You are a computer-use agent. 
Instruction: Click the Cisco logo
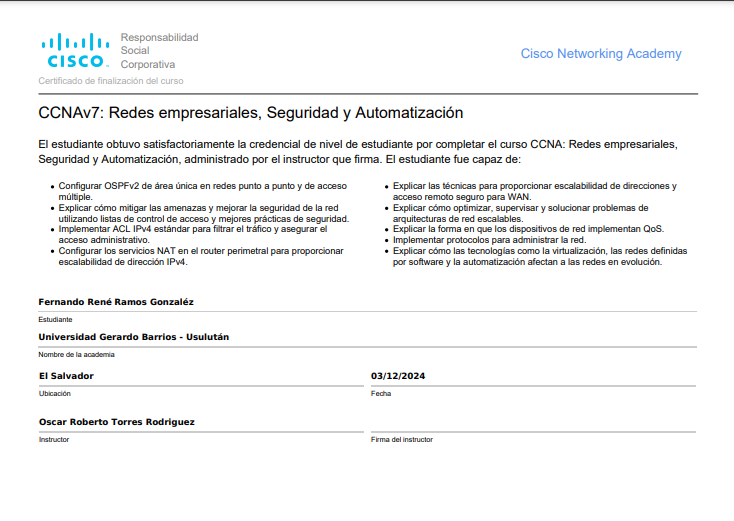(75, 50)
